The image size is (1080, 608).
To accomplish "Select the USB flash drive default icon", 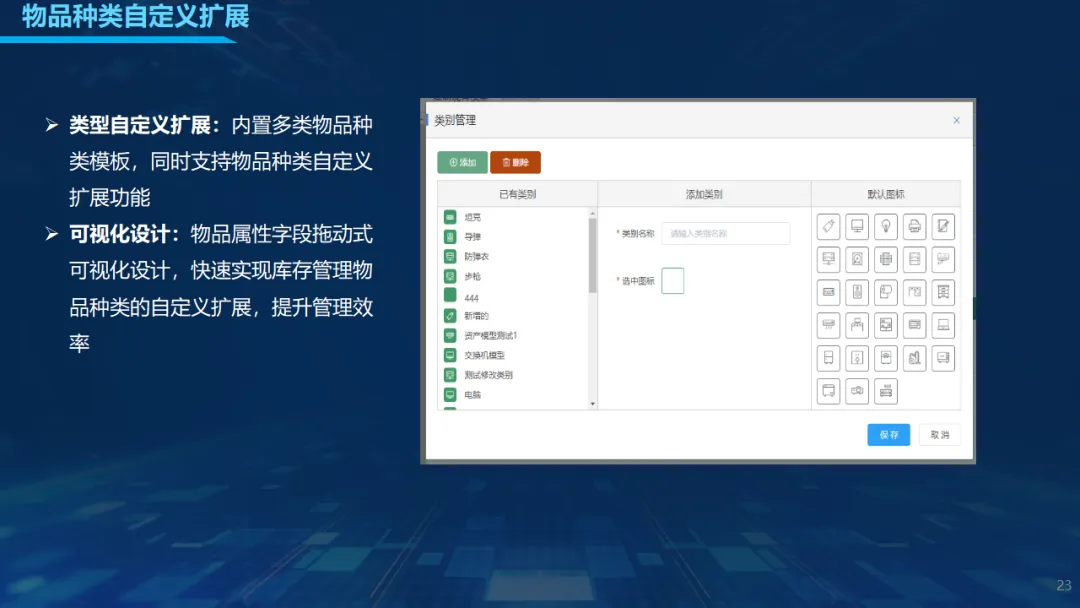I will click(829, 227).
